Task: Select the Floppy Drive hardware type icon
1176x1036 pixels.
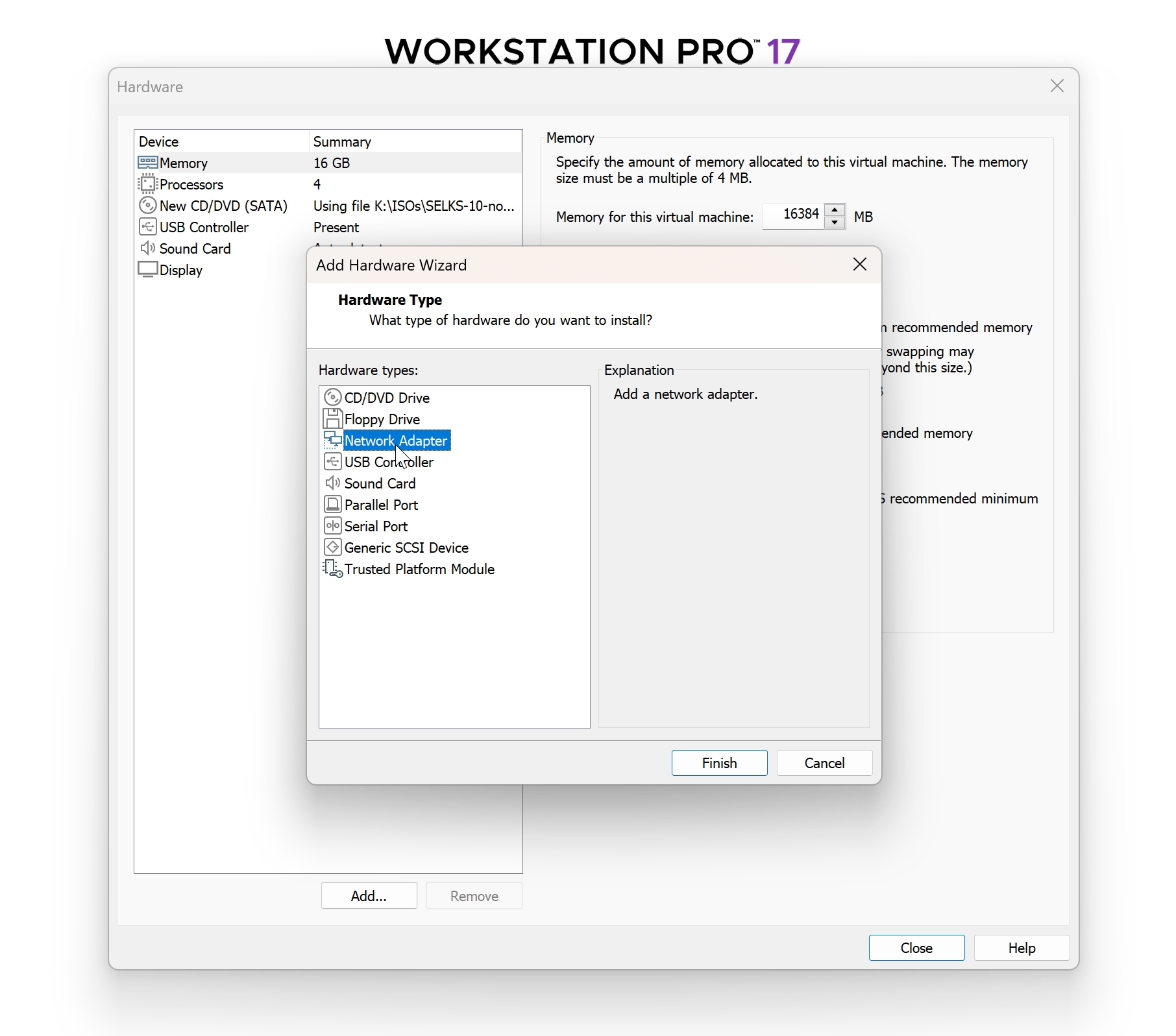Action: (333, 419)
